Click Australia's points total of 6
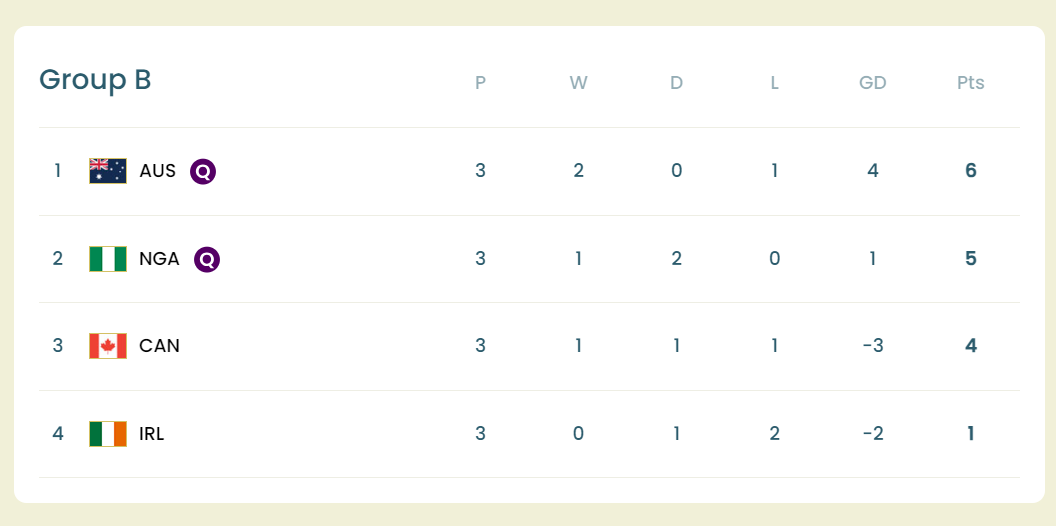Viewport: 1056px width, 526px height. pos(971,171)
